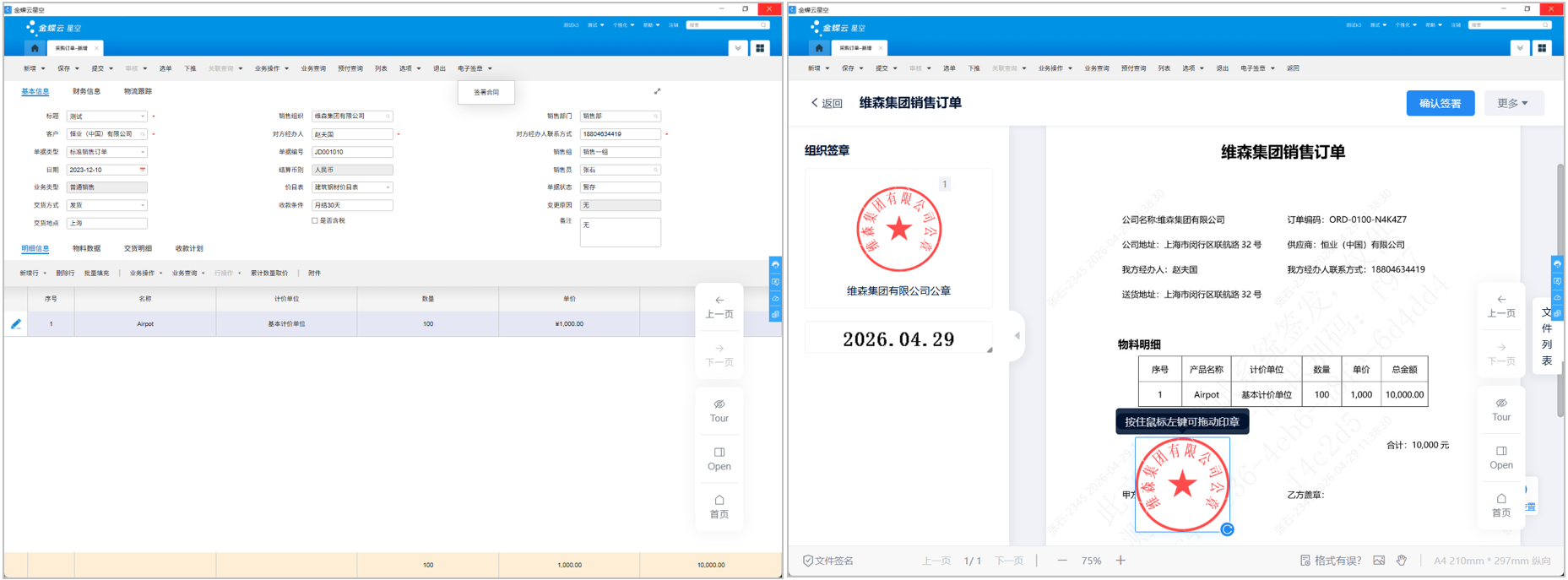Zoom out with the minus icon
1568x580 pixels.
click(1062, 561)
